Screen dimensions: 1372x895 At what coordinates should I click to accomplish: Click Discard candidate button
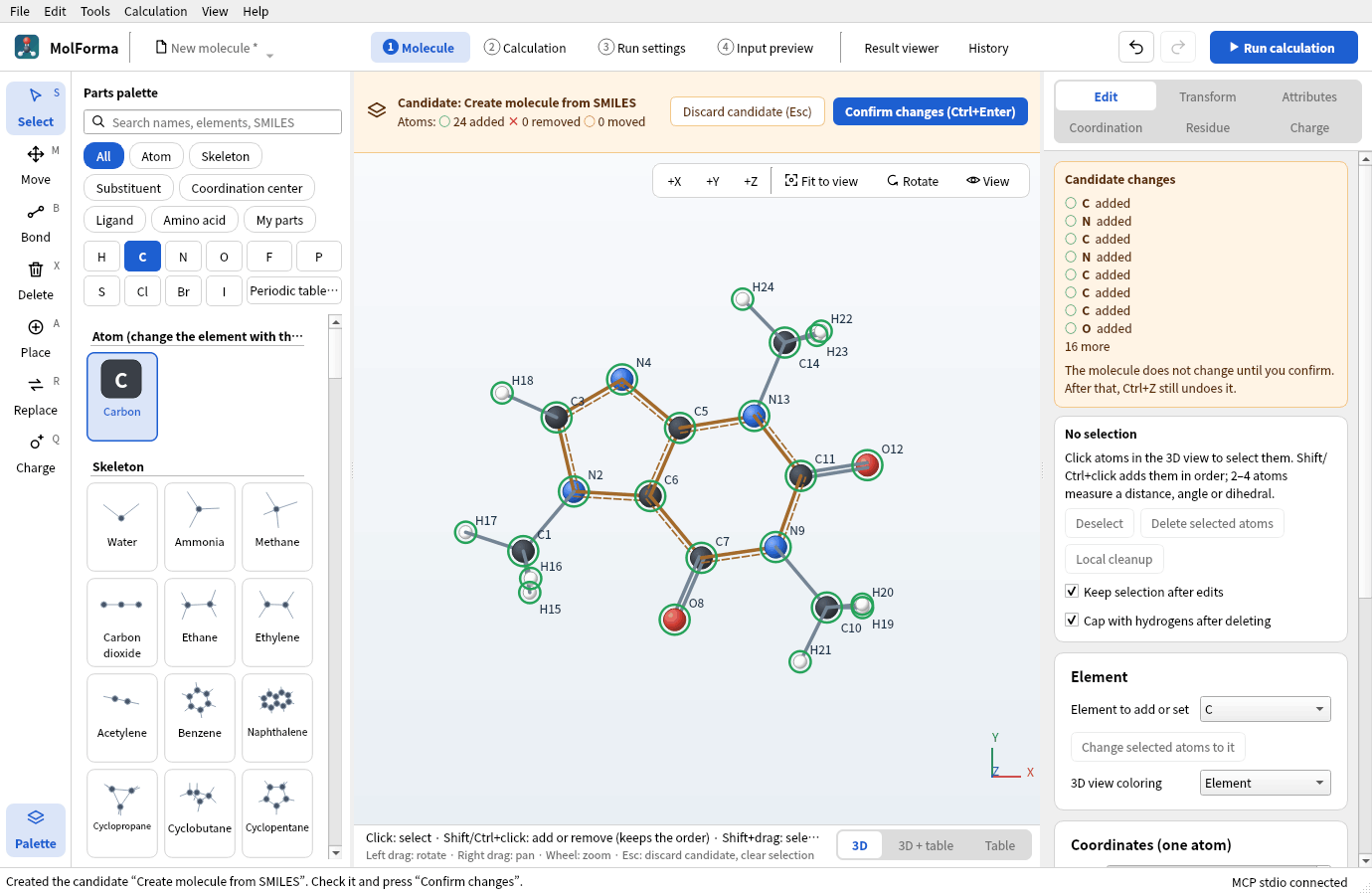click(x=748, y=111)
